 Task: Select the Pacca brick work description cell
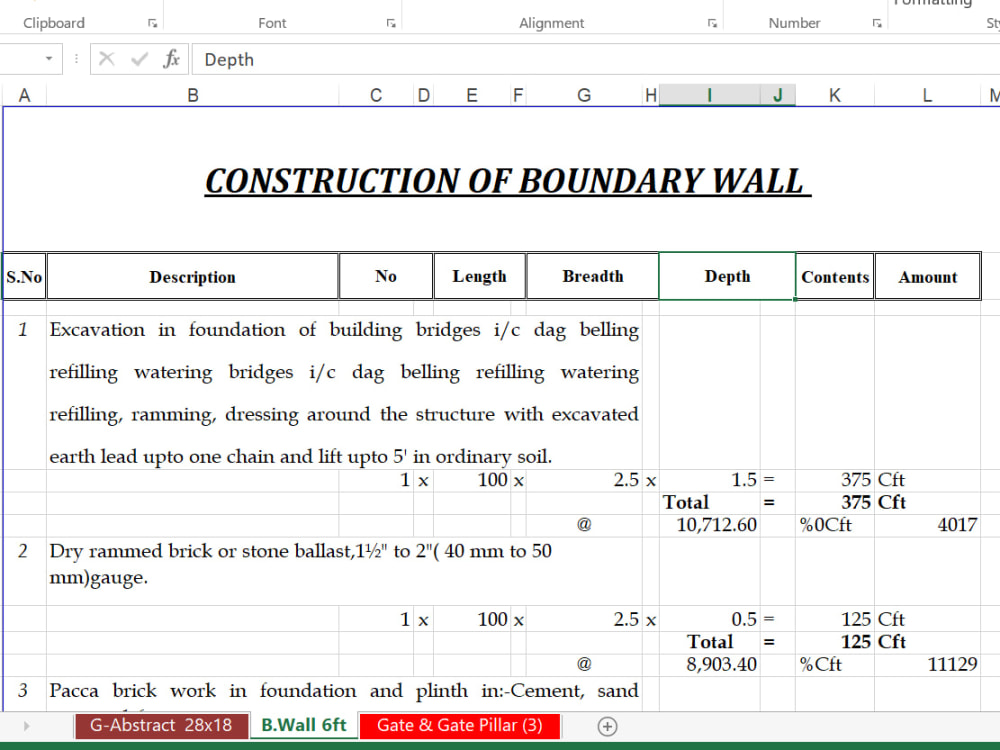(x=344, y=693)
